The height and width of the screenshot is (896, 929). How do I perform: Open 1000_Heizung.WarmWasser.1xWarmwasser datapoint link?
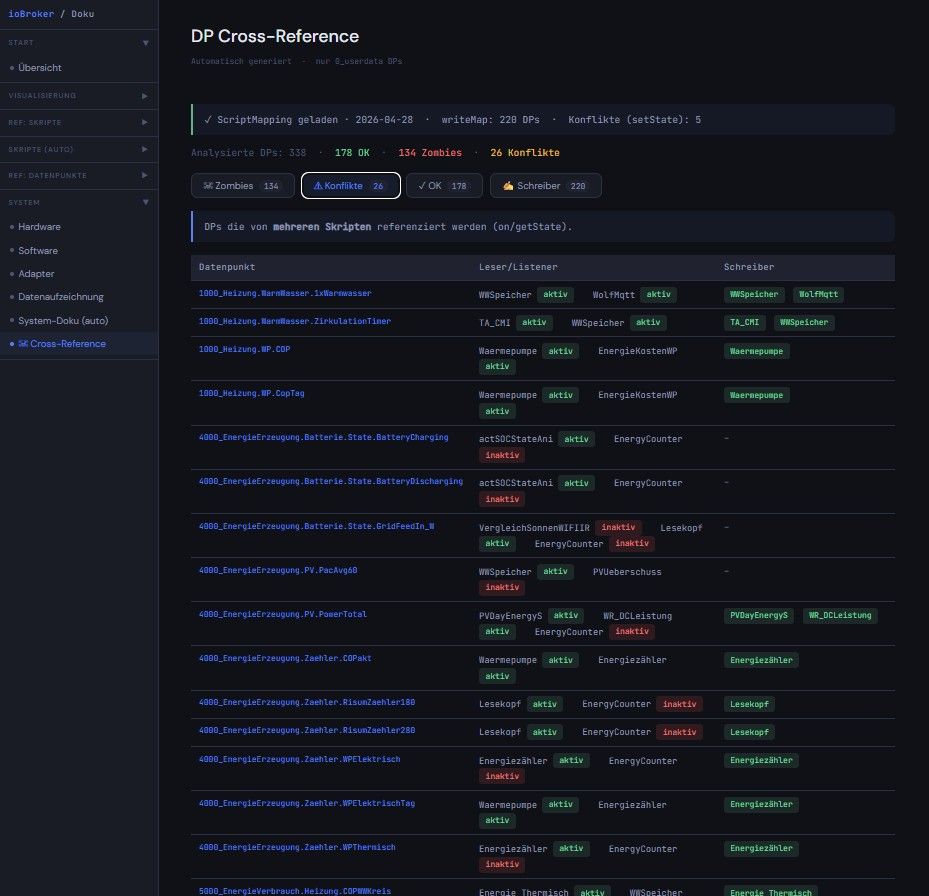285,293
